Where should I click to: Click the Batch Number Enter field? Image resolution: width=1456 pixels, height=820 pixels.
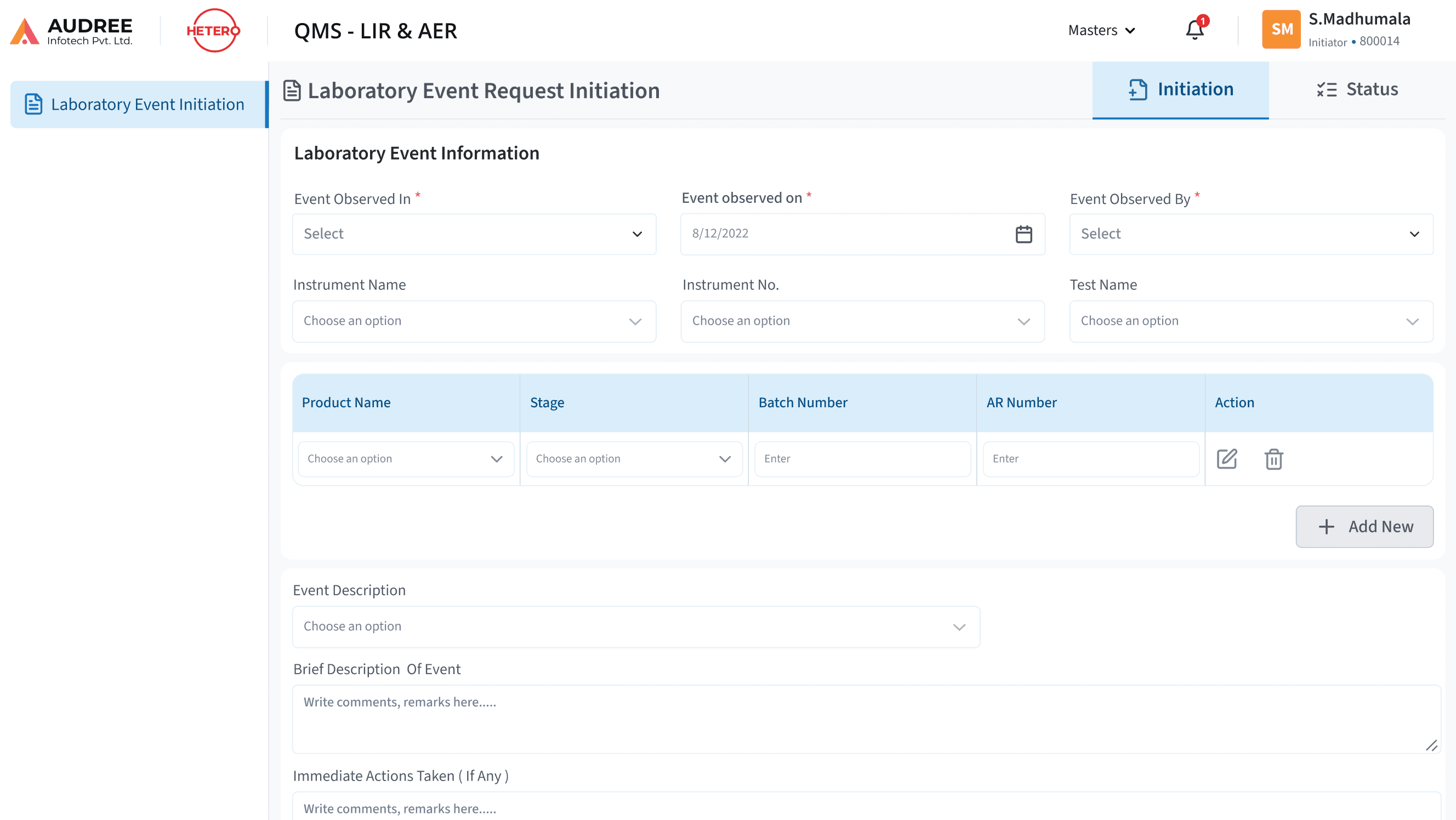pyautogui.click(x=862, y=458)
